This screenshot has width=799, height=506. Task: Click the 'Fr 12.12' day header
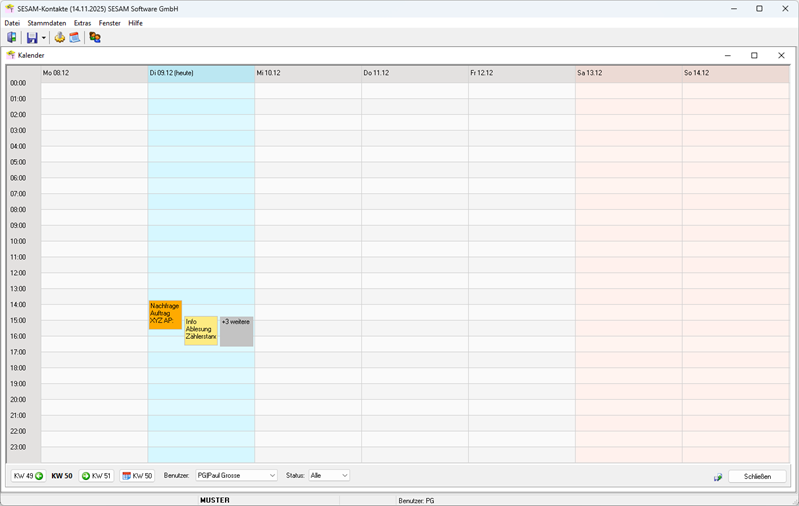(522, 73)
